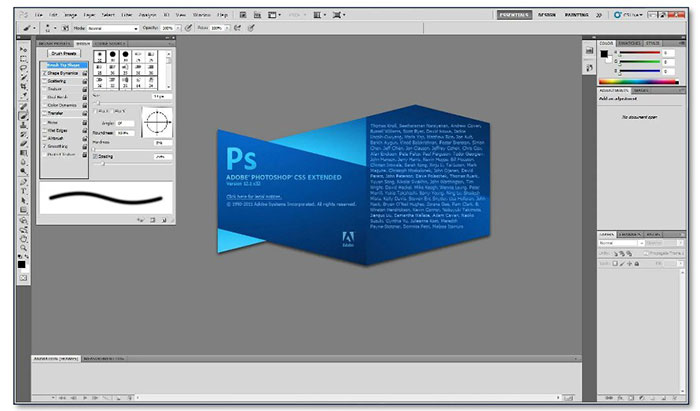Select the Zoom tool
The width and height of the screenshot is (700, 411).
point(23,248)
